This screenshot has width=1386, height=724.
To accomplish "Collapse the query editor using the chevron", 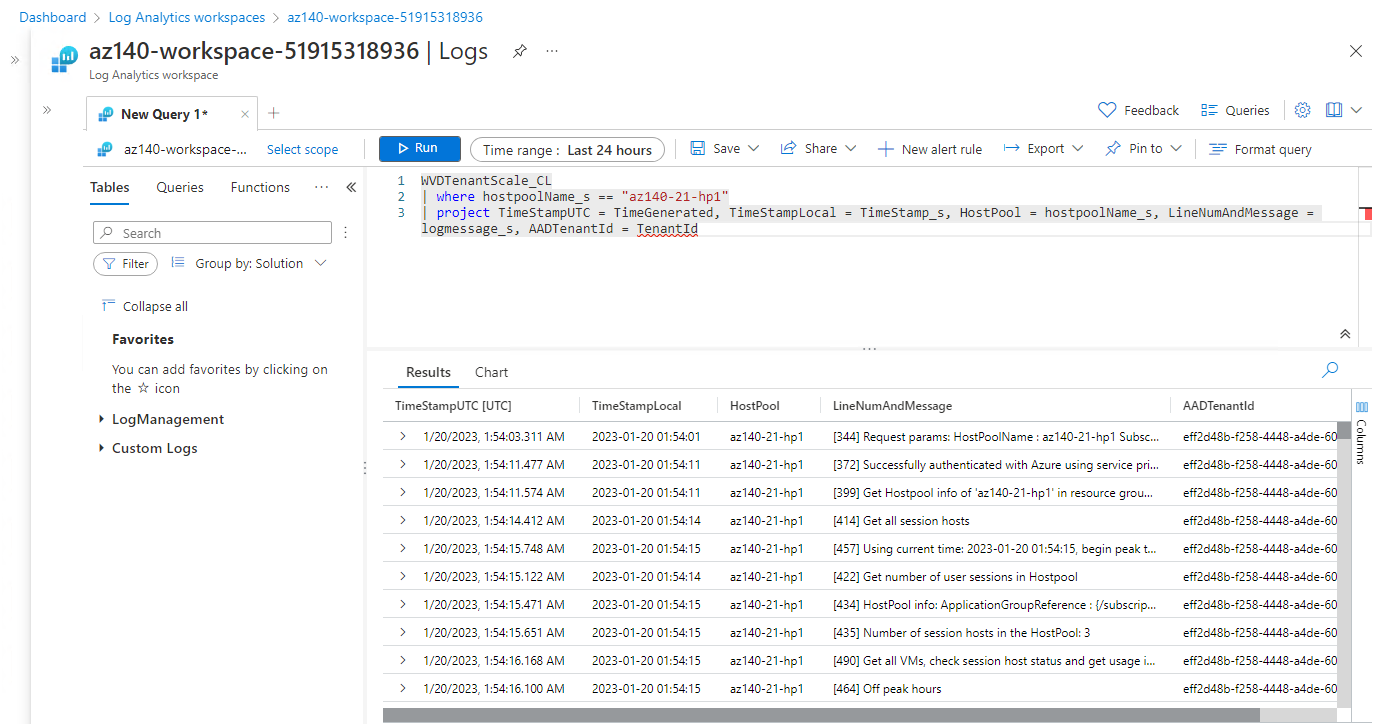I will [1345, 333].
